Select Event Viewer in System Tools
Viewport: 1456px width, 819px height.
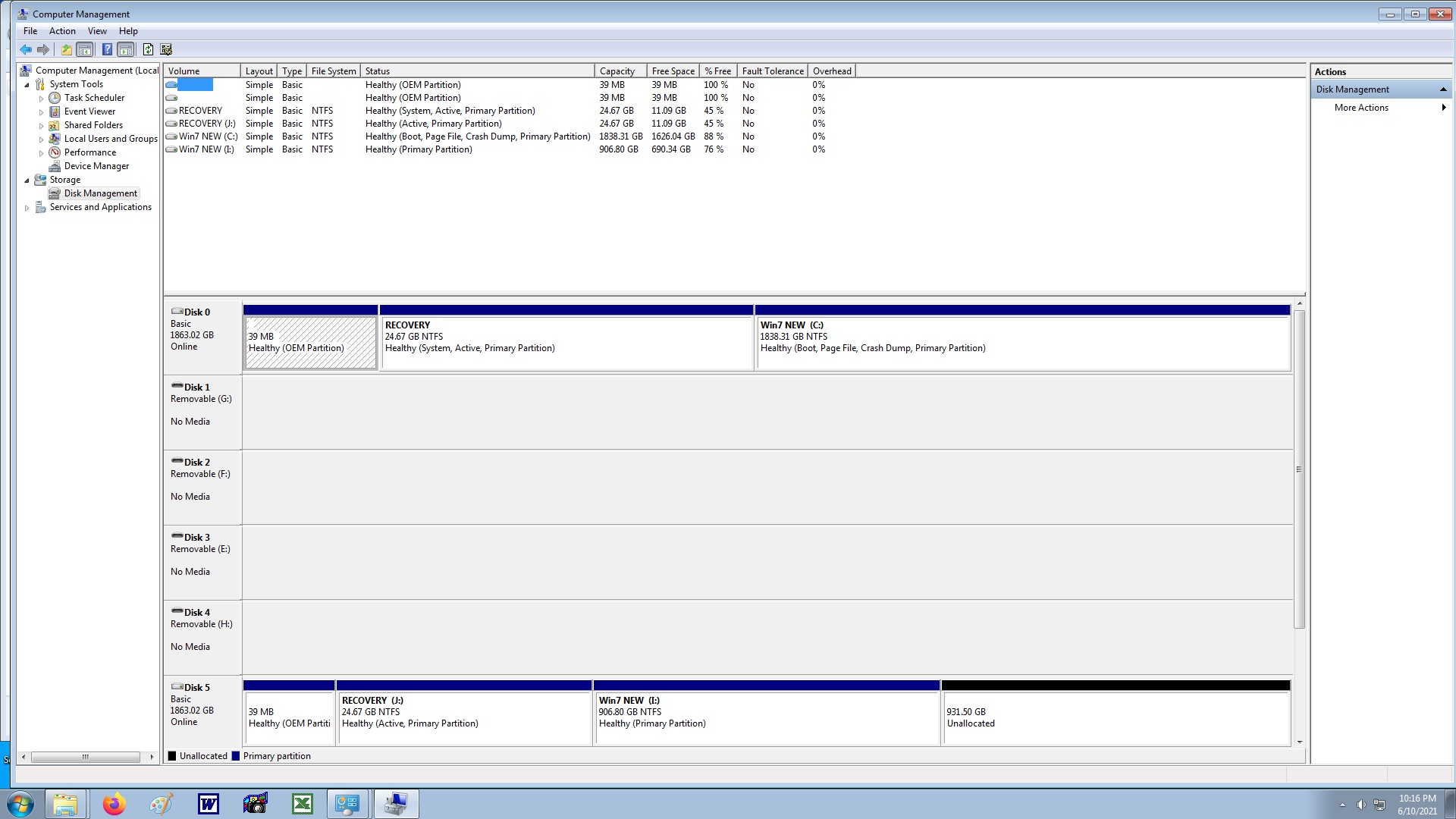click(89, 111)
